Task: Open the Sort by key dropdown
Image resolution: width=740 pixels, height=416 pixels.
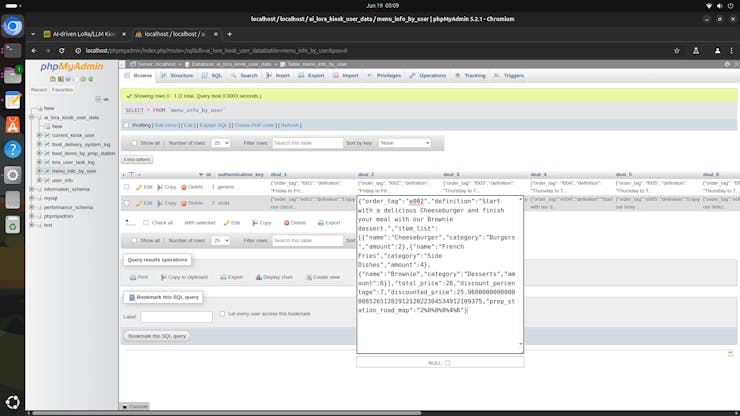Action: tap(404, 143)
